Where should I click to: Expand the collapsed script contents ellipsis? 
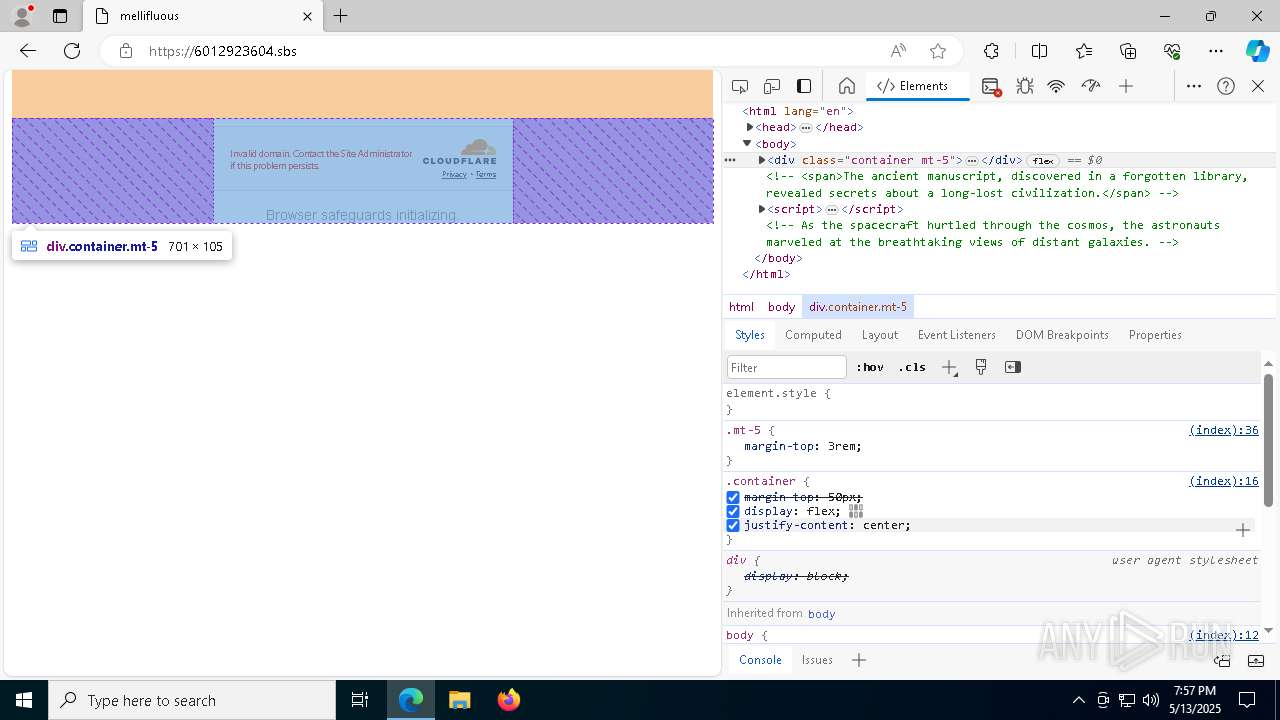(832, 210)
